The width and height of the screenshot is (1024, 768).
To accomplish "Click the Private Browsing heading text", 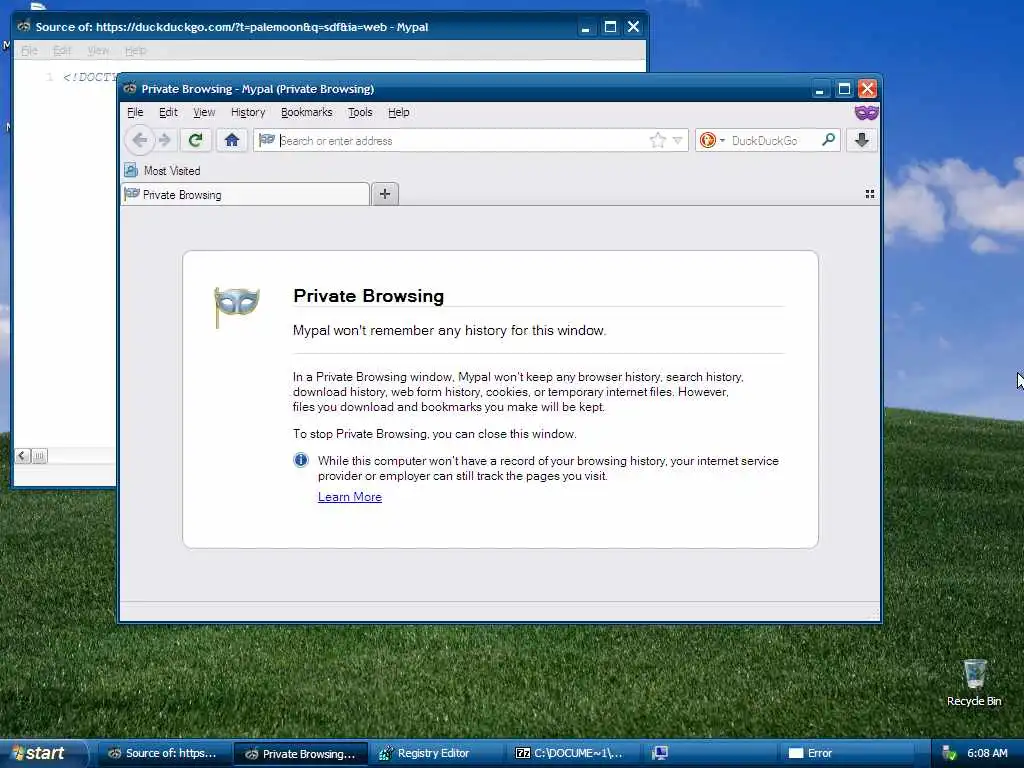I will tap(368, 296).
